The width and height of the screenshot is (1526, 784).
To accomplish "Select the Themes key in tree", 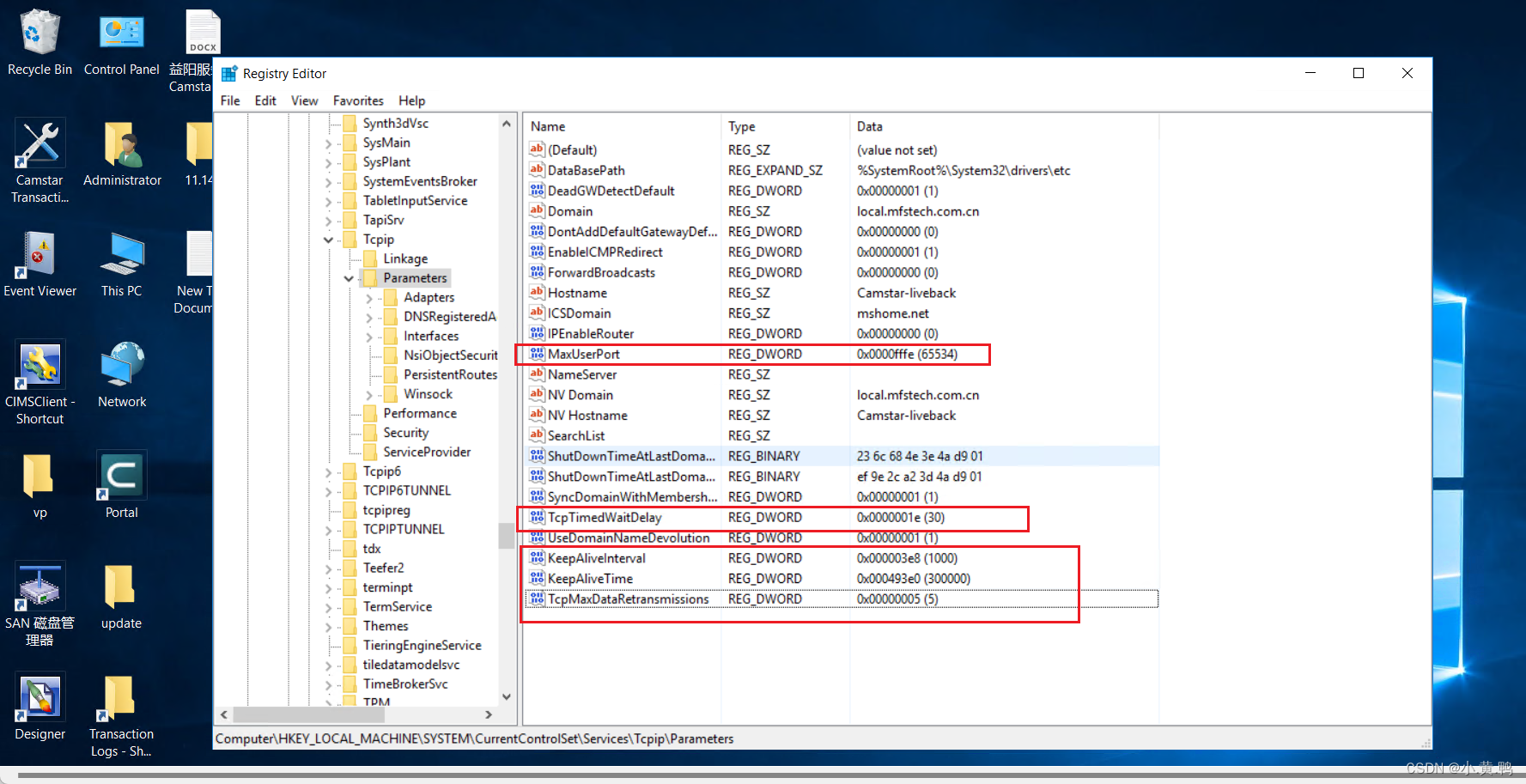I will click(386, 626).
